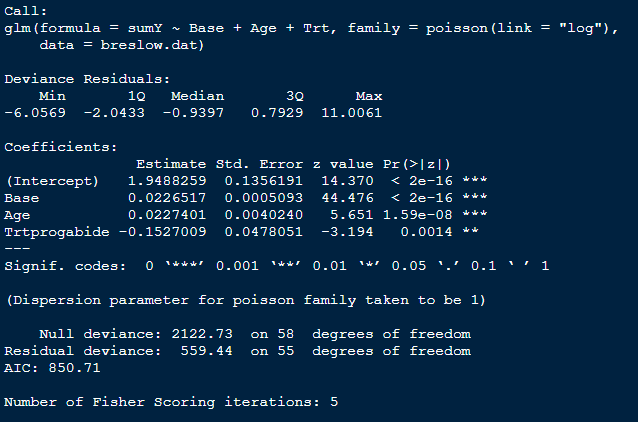Select the Base estimate 0.0226517
638x422 pixels.
pos(167,198)
